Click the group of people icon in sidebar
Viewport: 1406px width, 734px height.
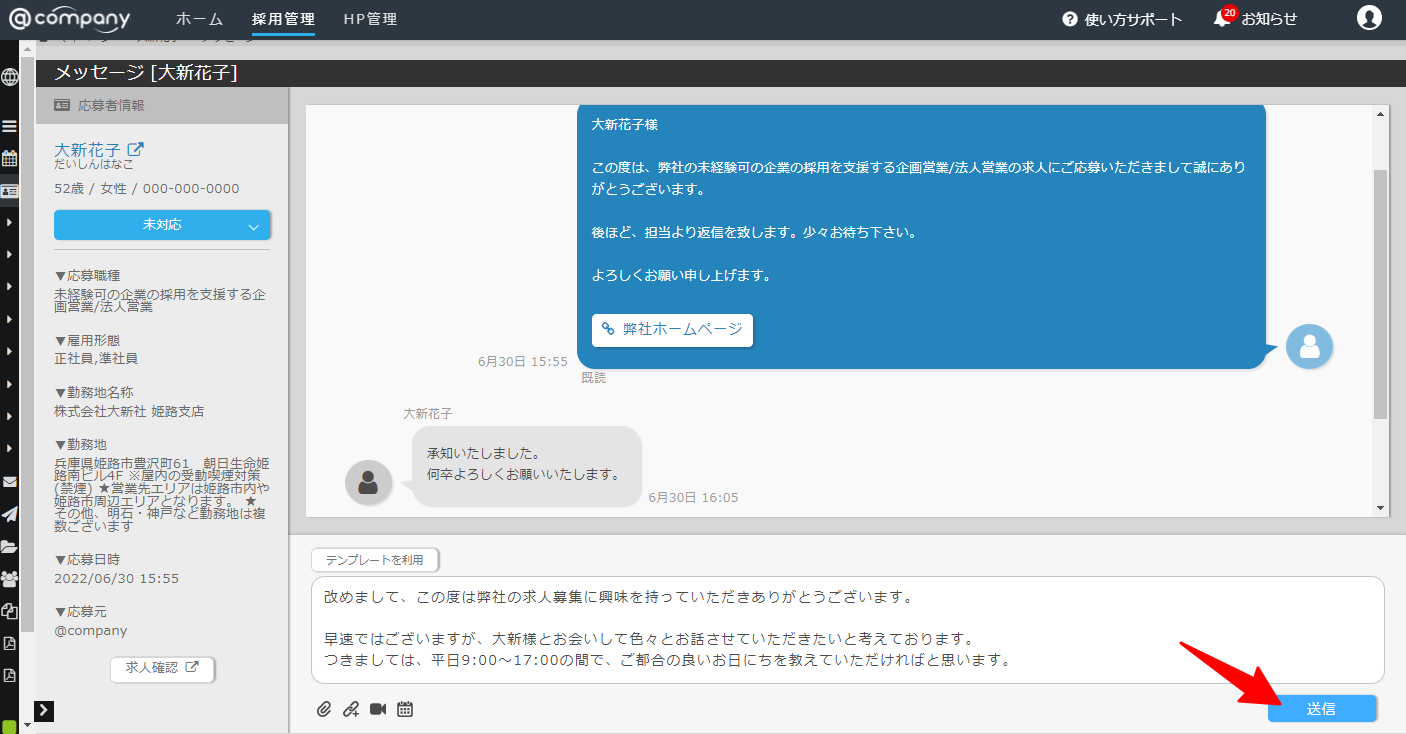coord(10,578)
